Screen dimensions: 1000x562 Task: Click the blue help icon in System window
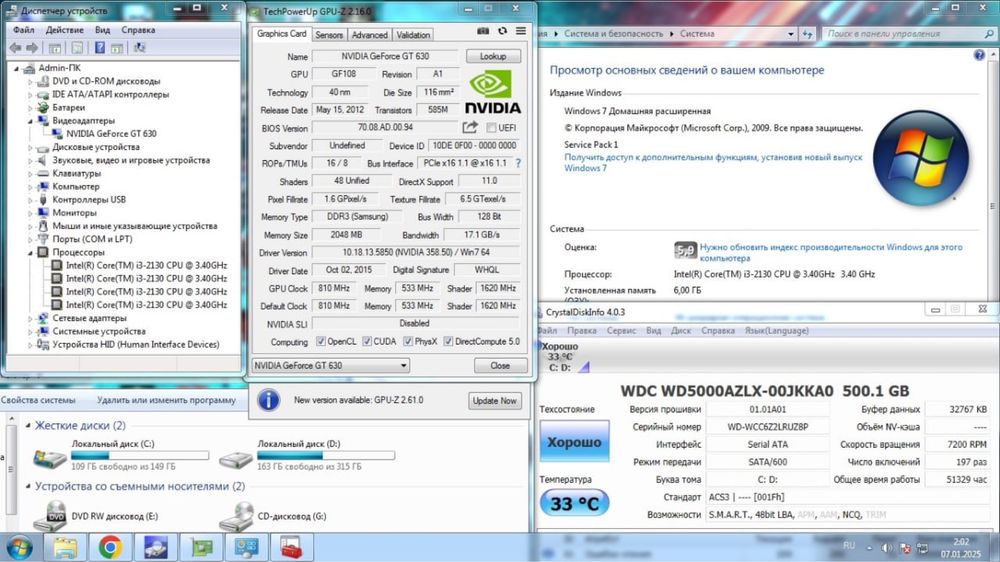click(x=979, y=55)
